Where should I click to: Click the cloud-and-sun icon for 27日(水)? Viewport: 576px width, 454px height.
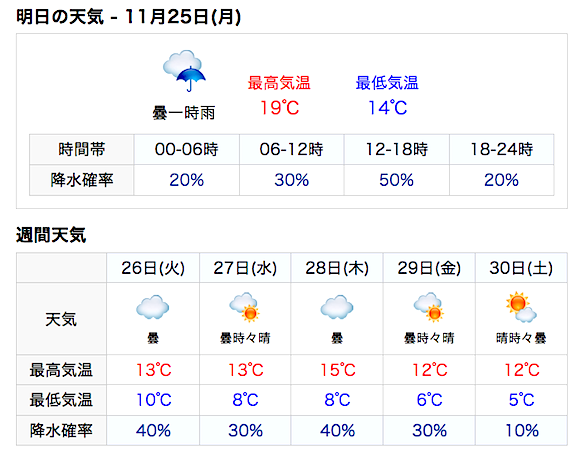pyautogui.click(x=245, y=307)
